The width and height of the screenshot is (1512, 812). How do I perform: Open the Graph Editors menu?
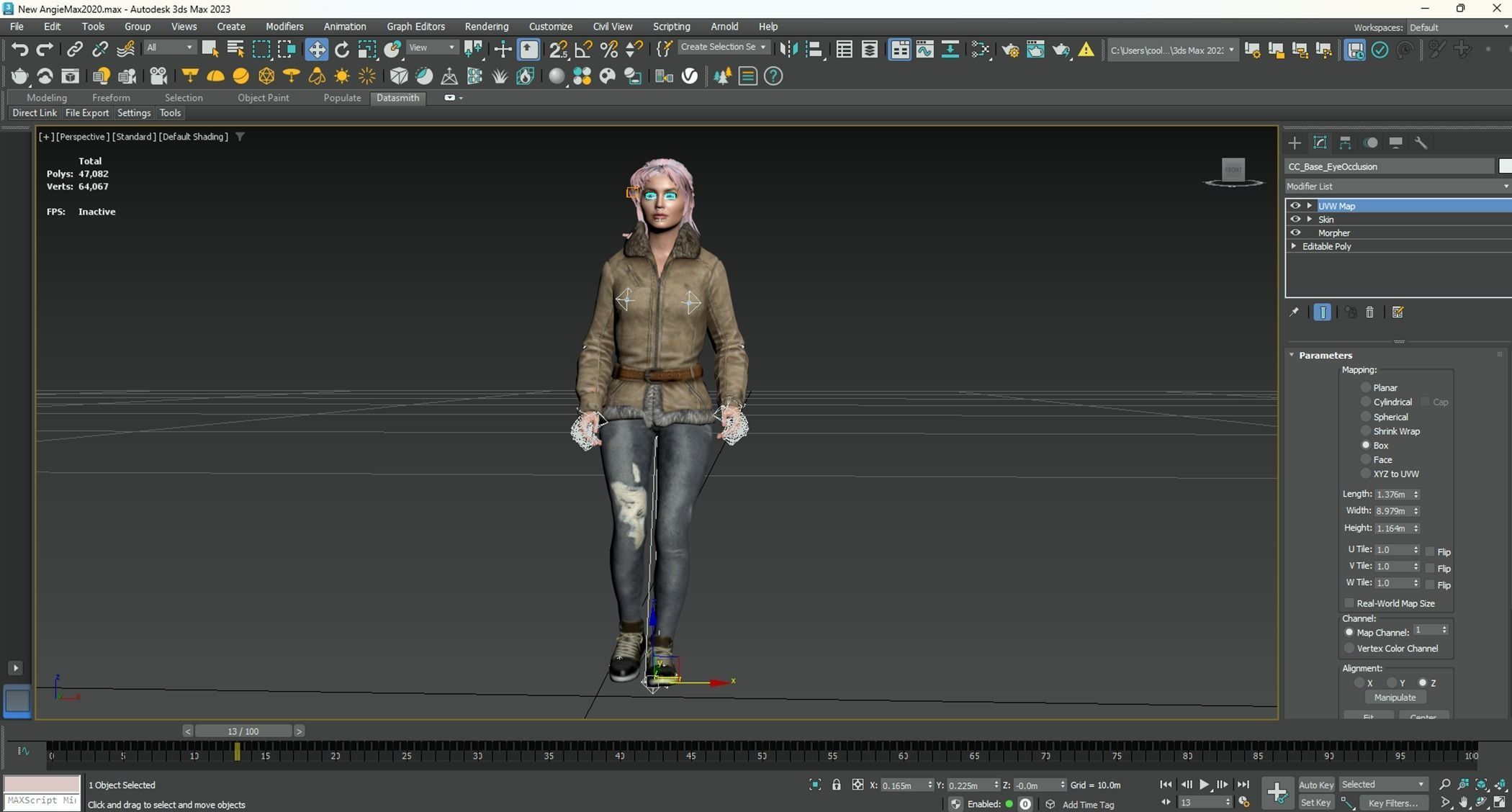pos(415,27)
